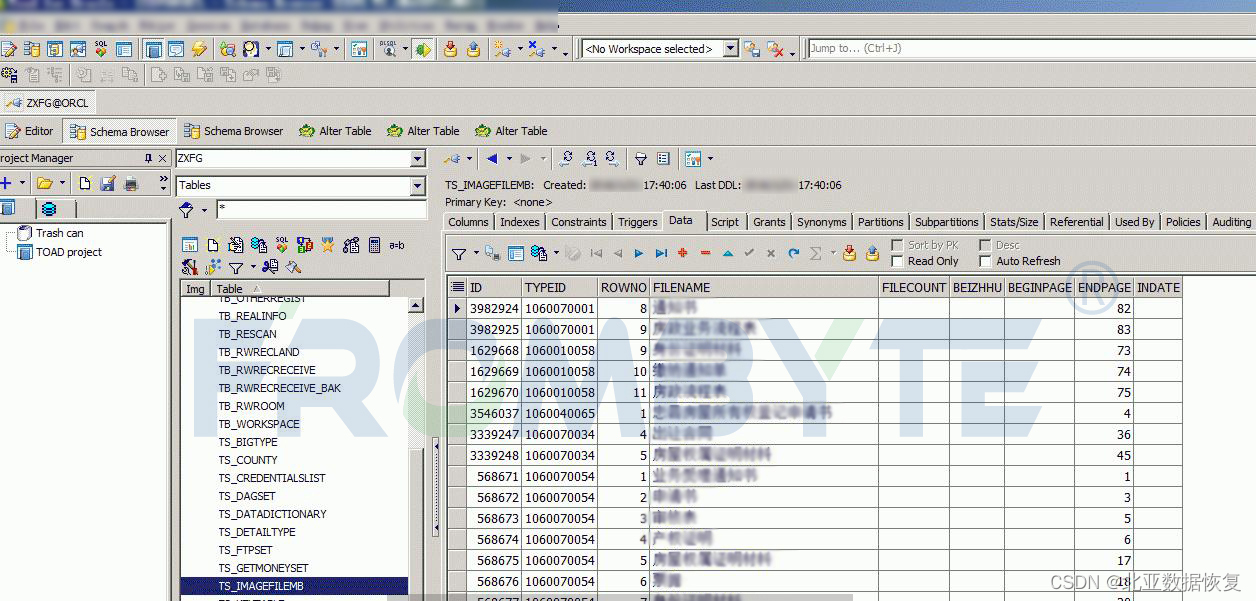Select TB_WORKSPACE in table list

[259, 424]
